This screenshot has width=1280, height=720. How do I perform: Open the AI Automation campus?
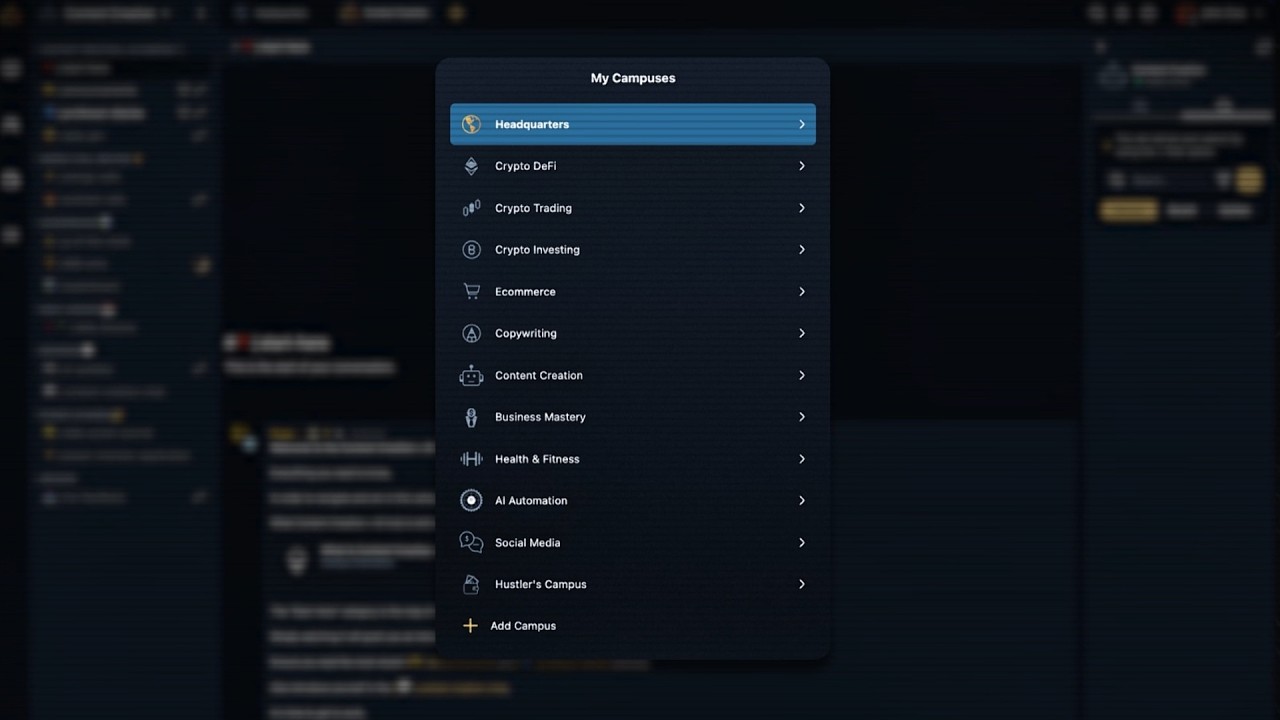531,501
